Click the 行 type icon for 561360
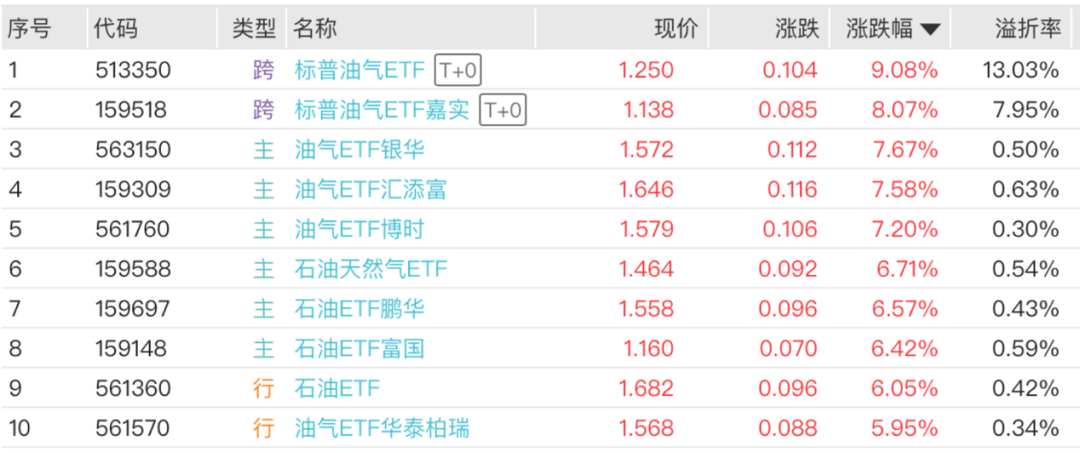This screenshot has width=1080, height=453. point(263,388)
